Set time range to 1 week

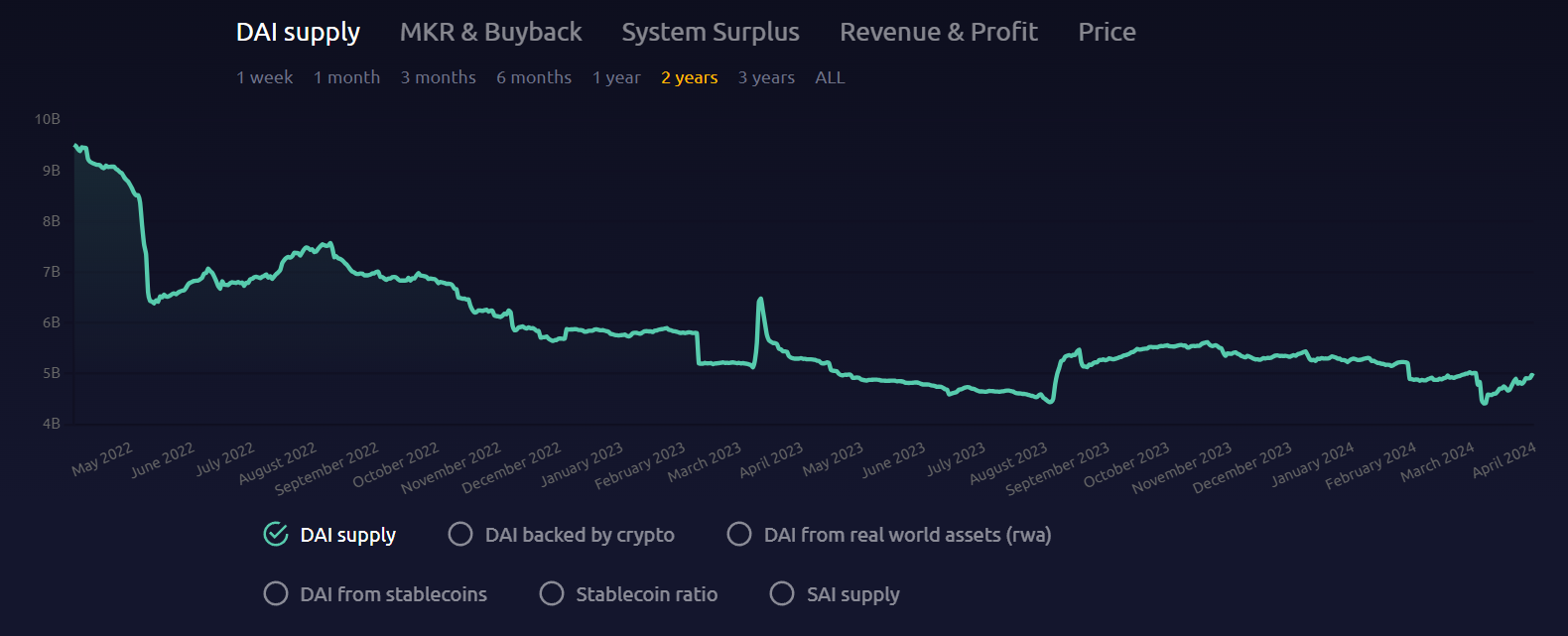pos(264,77)
